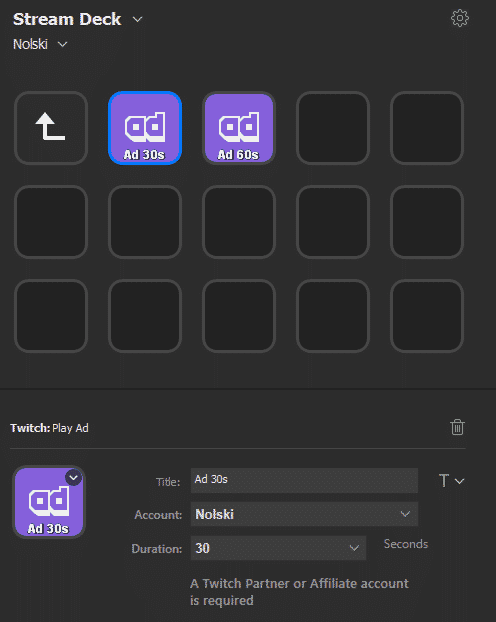Open the title text style T menu
This screenshot has height=622, width=496.
(451, 481)
